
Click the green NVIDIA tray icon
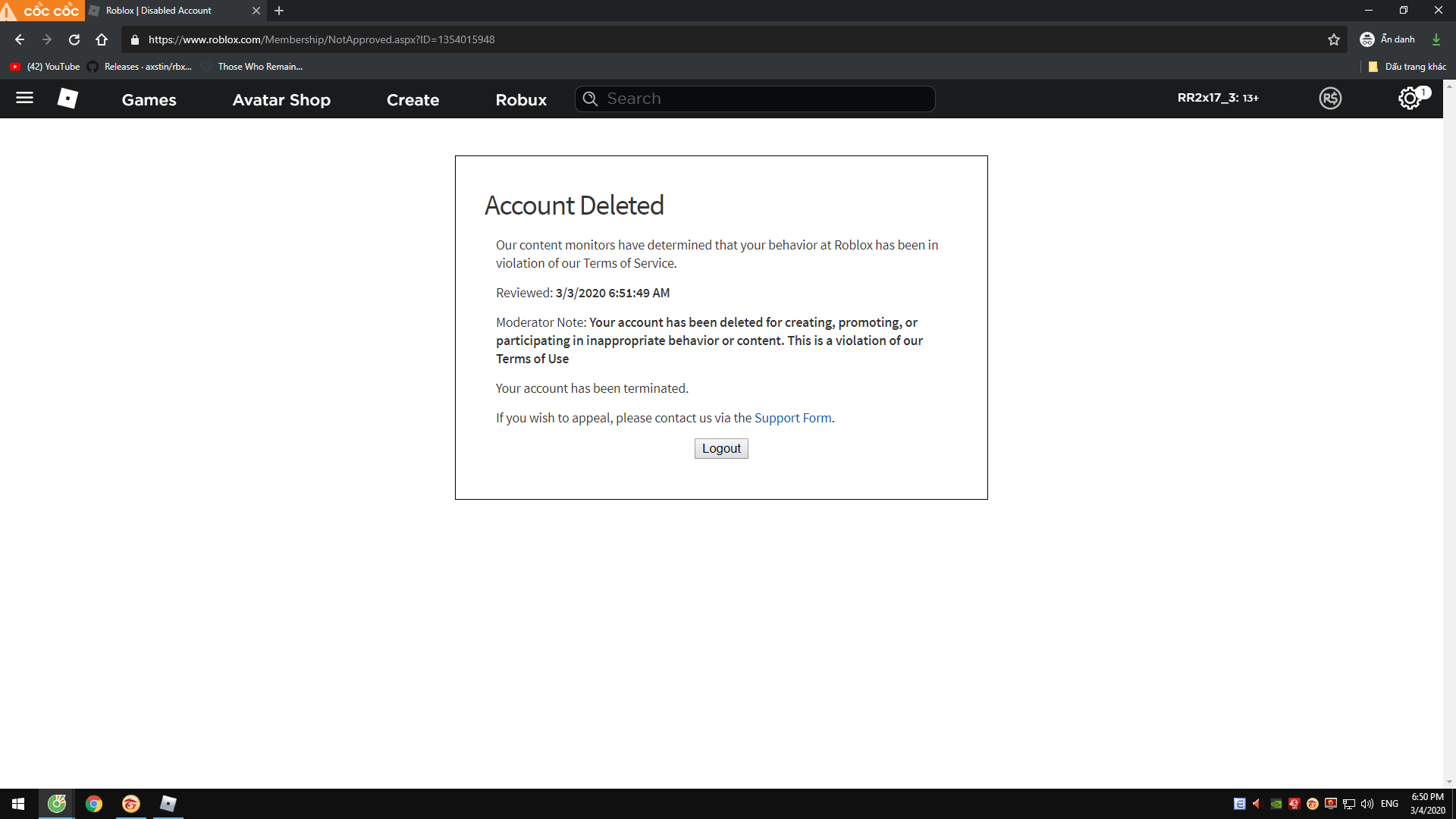[x=1276, y=804]
